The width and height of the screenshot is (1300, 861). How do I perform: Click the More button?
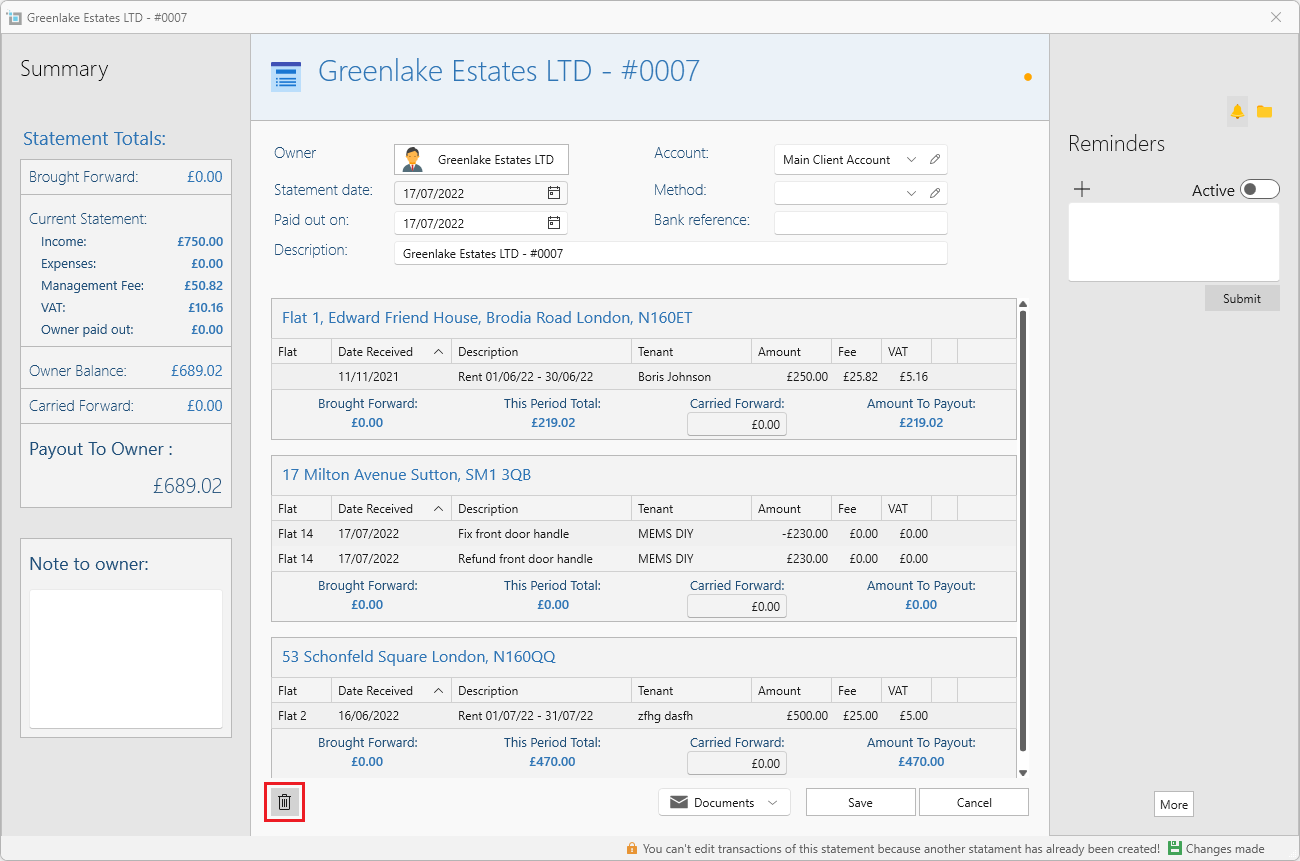pyautogui.click(x=1174, y=804)
